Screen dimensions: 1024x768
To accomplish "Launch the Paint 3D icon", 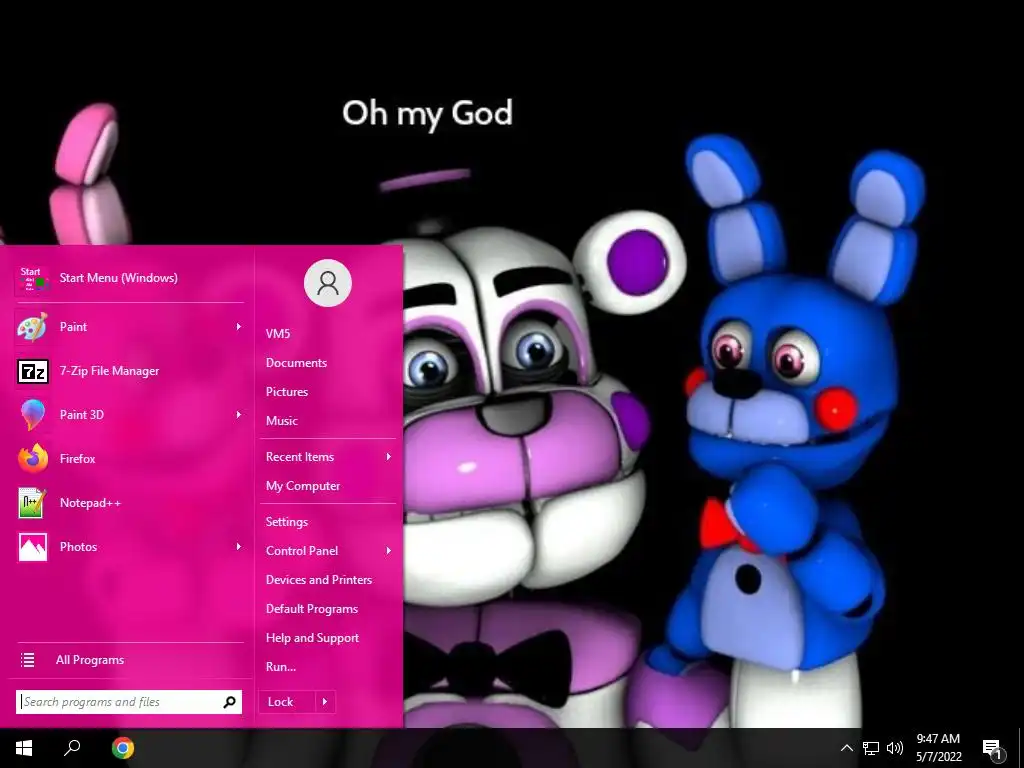I will point(33,415).
